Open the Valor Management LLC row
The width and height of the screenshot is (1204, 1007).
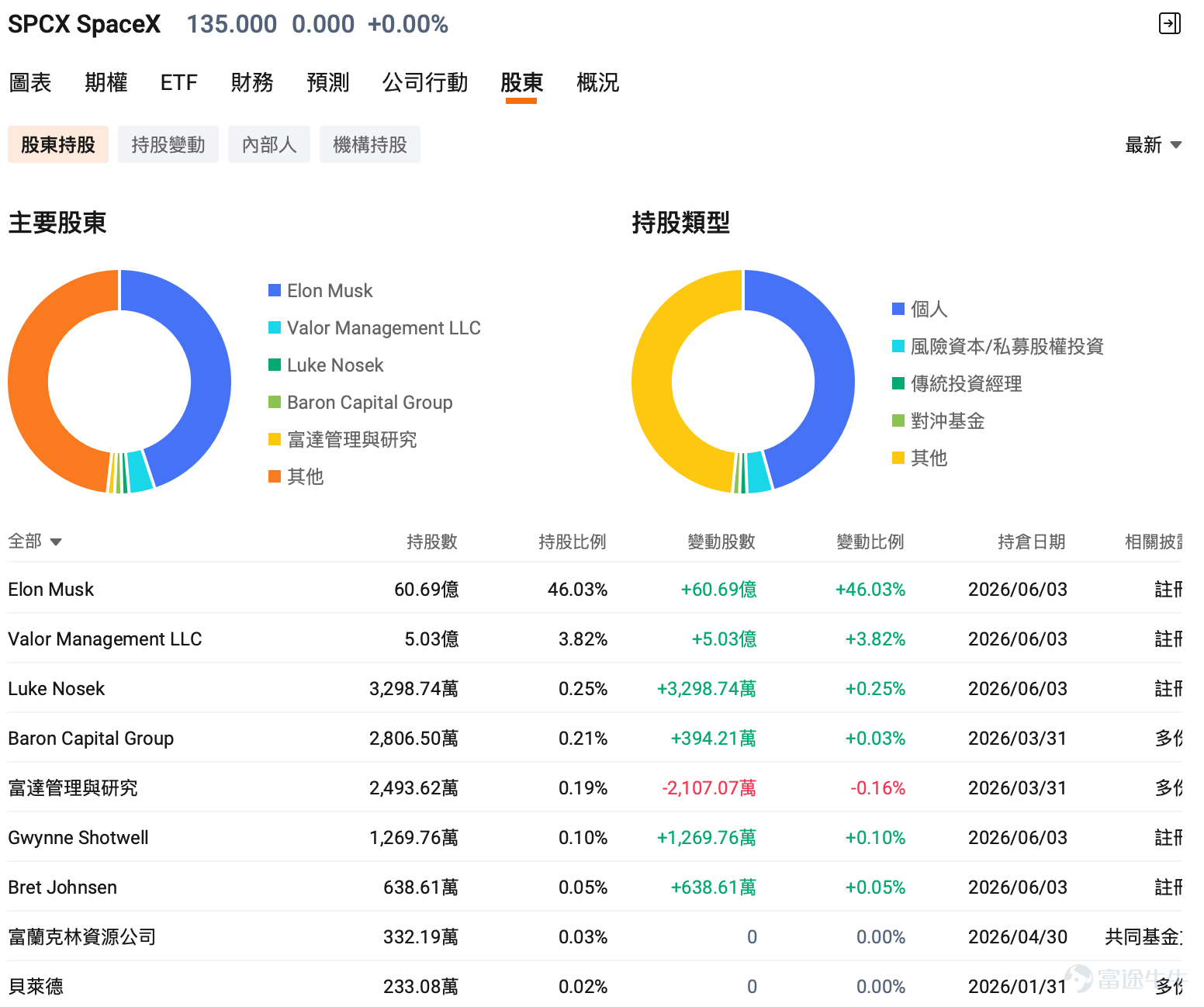pyautogui.click(x=595, y=638)
